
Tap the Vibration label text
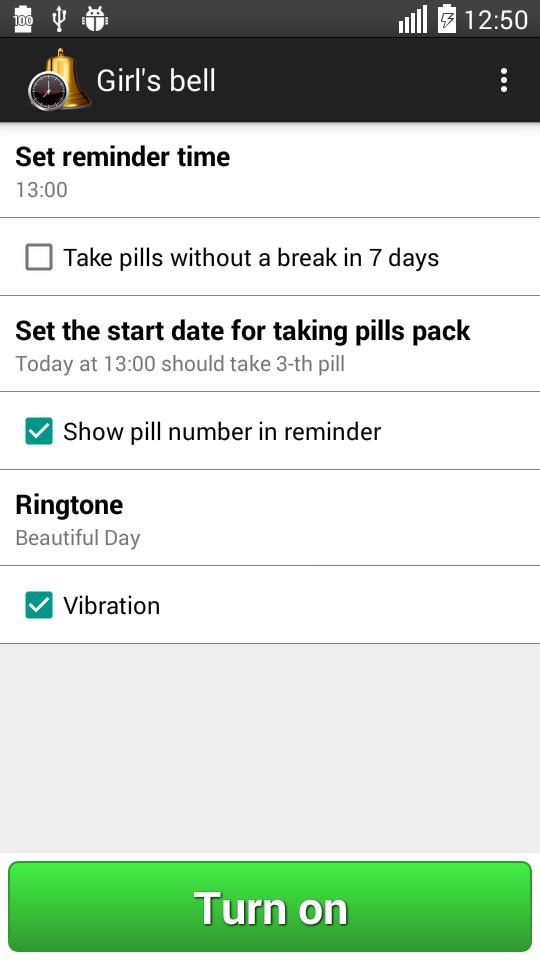coord(111,606)
